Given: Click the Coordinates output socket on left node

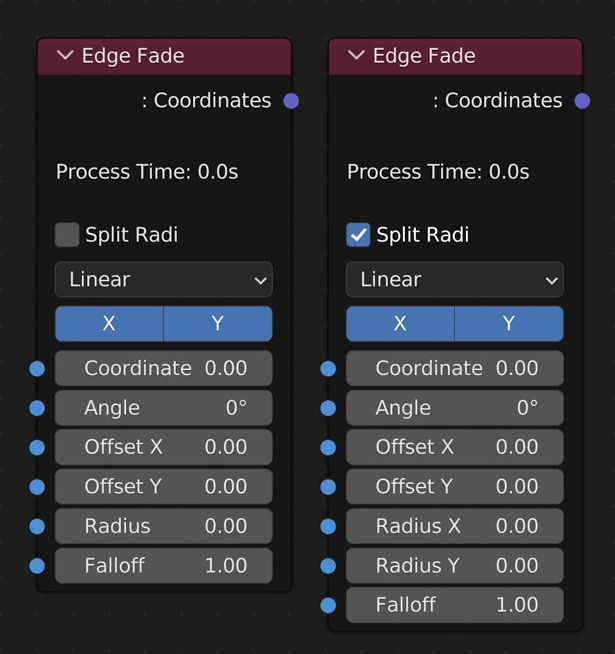Looking at the screenshot, I should [291, 101].
